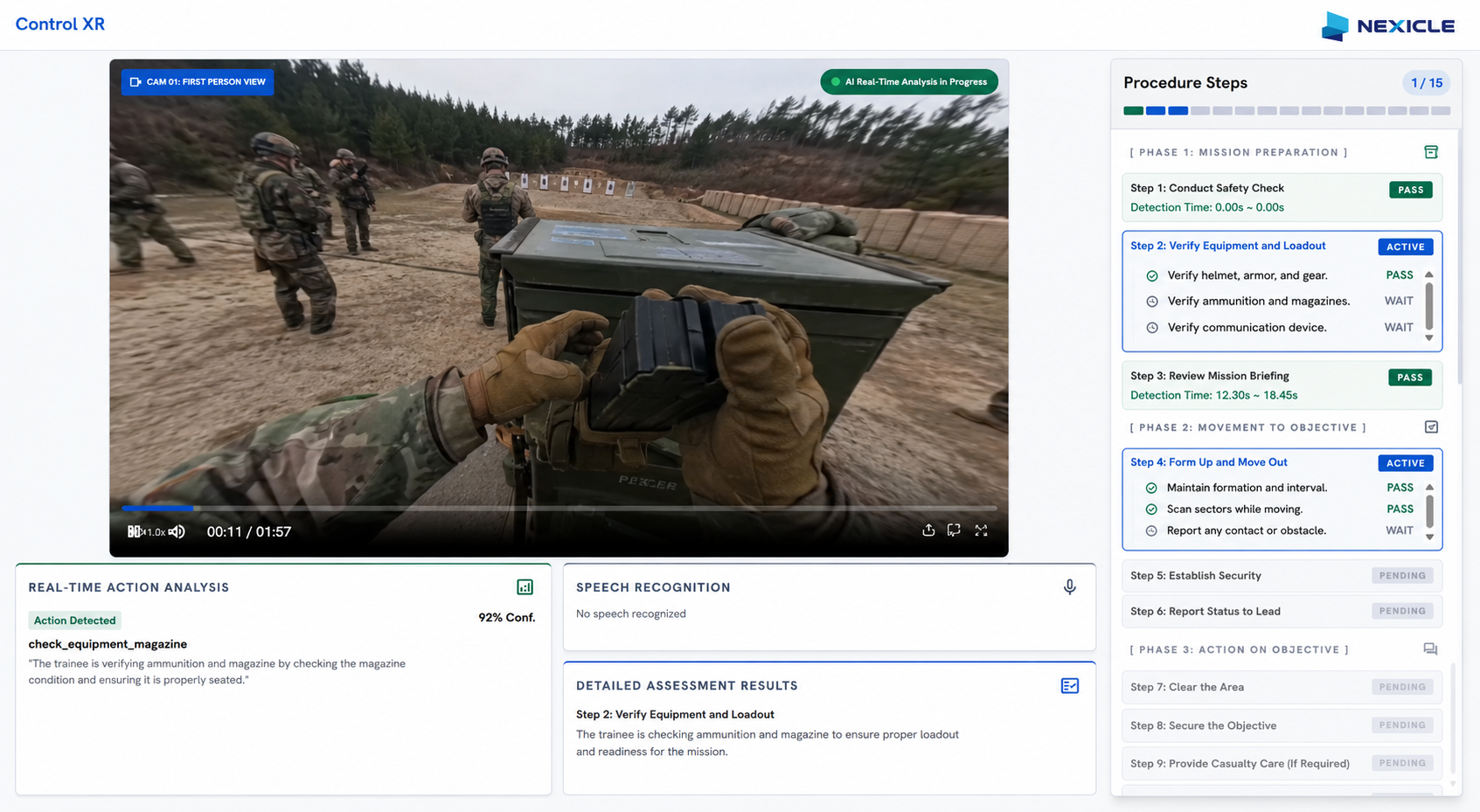1480x812 pixels.
Task: Pause the video playback
Action: click(x=133, y=531)
